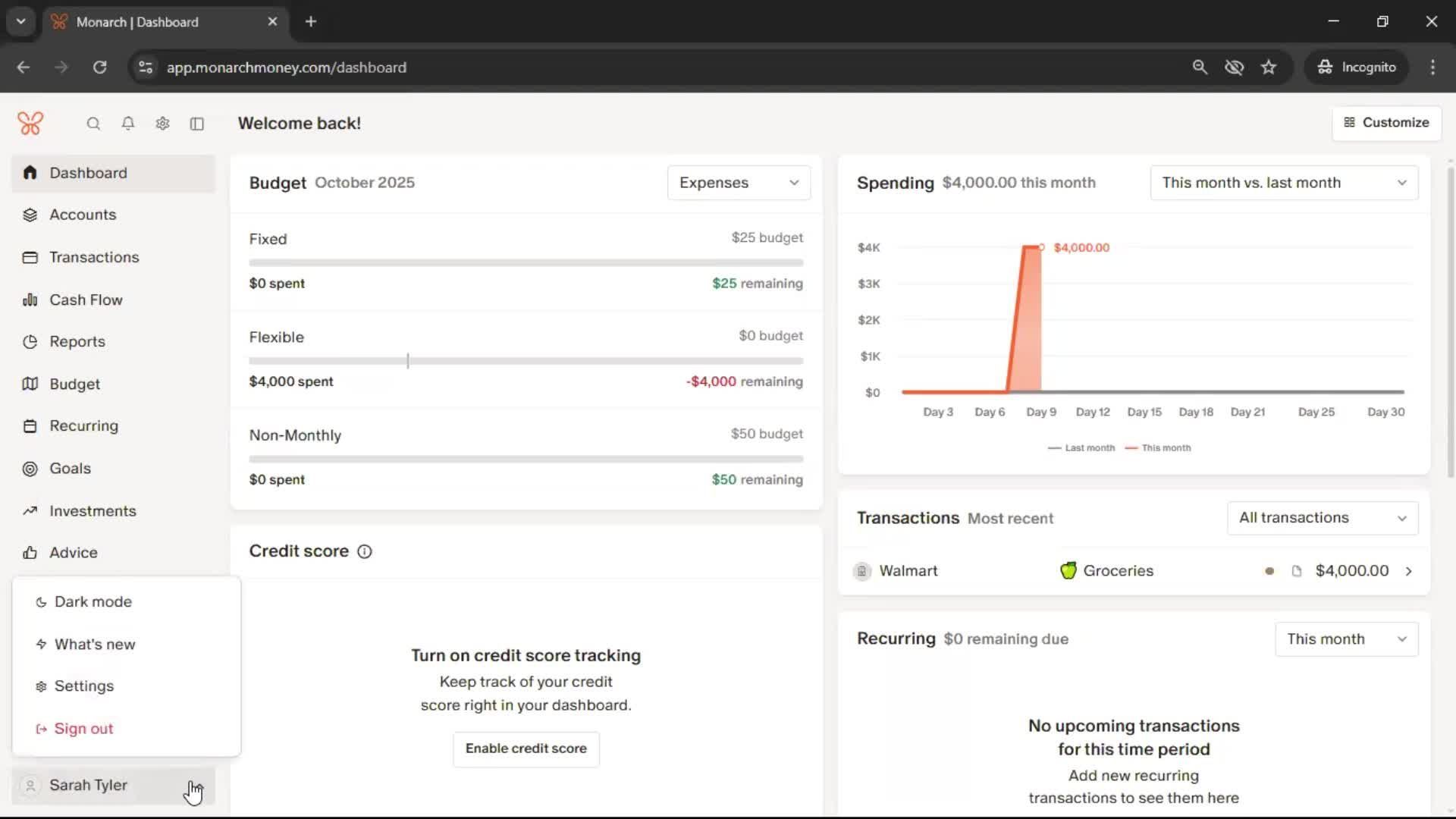Click the attachment icon on Walmart transaction
Image resolution: width=1456 pixels, height=819 pixels.
tap(1297, 571)
